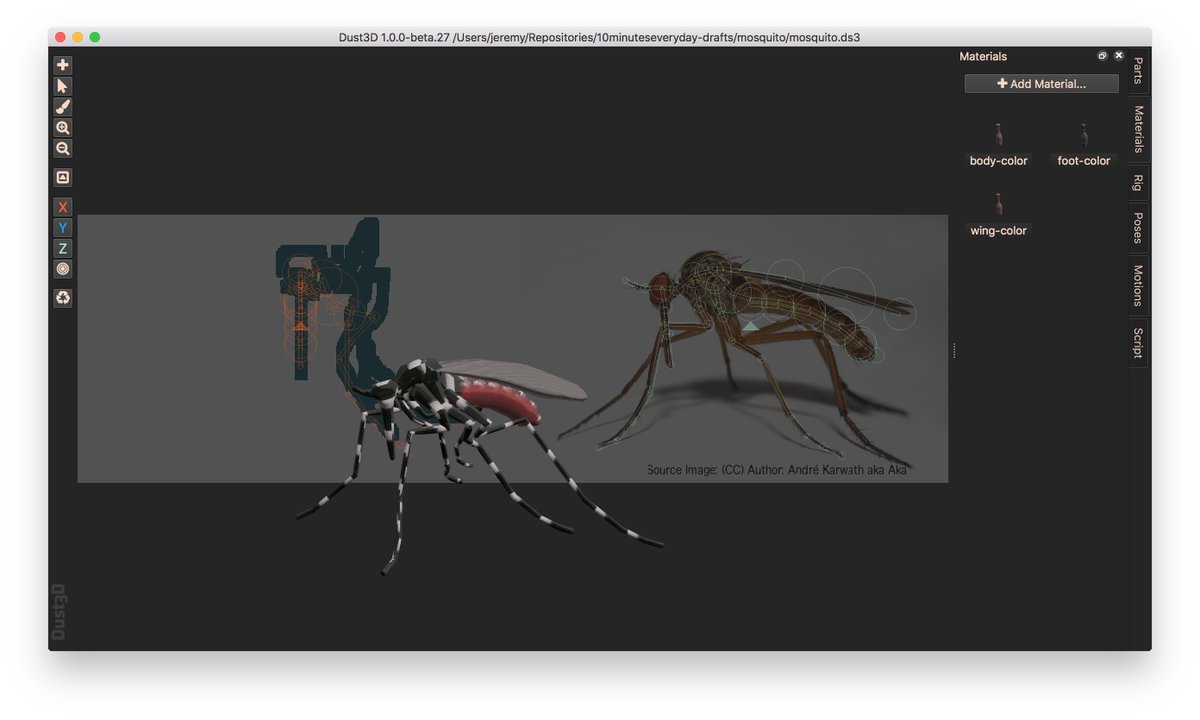The height and width of the screenshot is (720, 1200).
Task: Choose the Paint brush tool
Action: click(x=63, y=107)
